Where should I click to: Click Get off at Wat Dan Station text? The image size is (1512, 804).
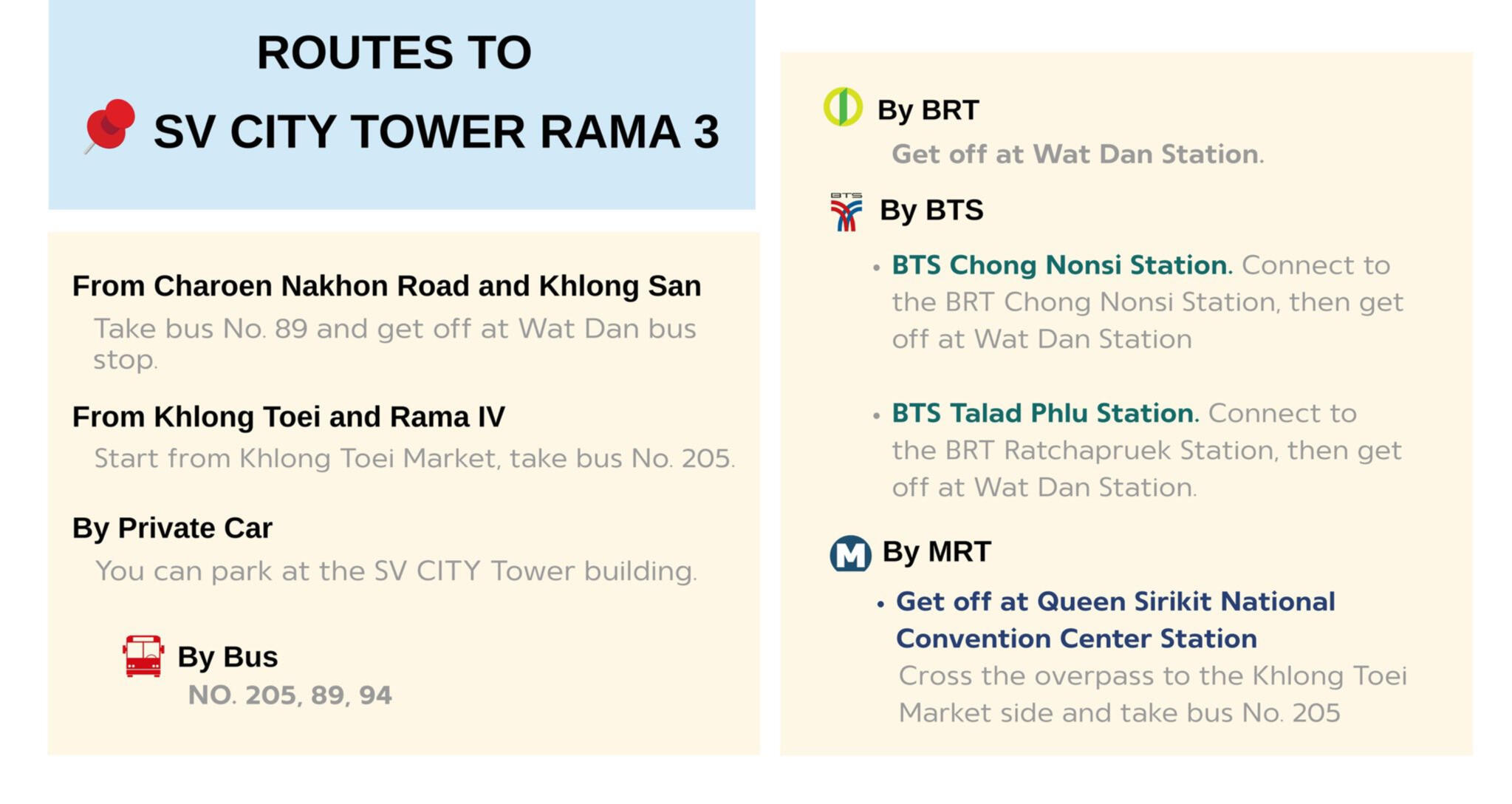pyautogui.click(x=1077, y=154)
